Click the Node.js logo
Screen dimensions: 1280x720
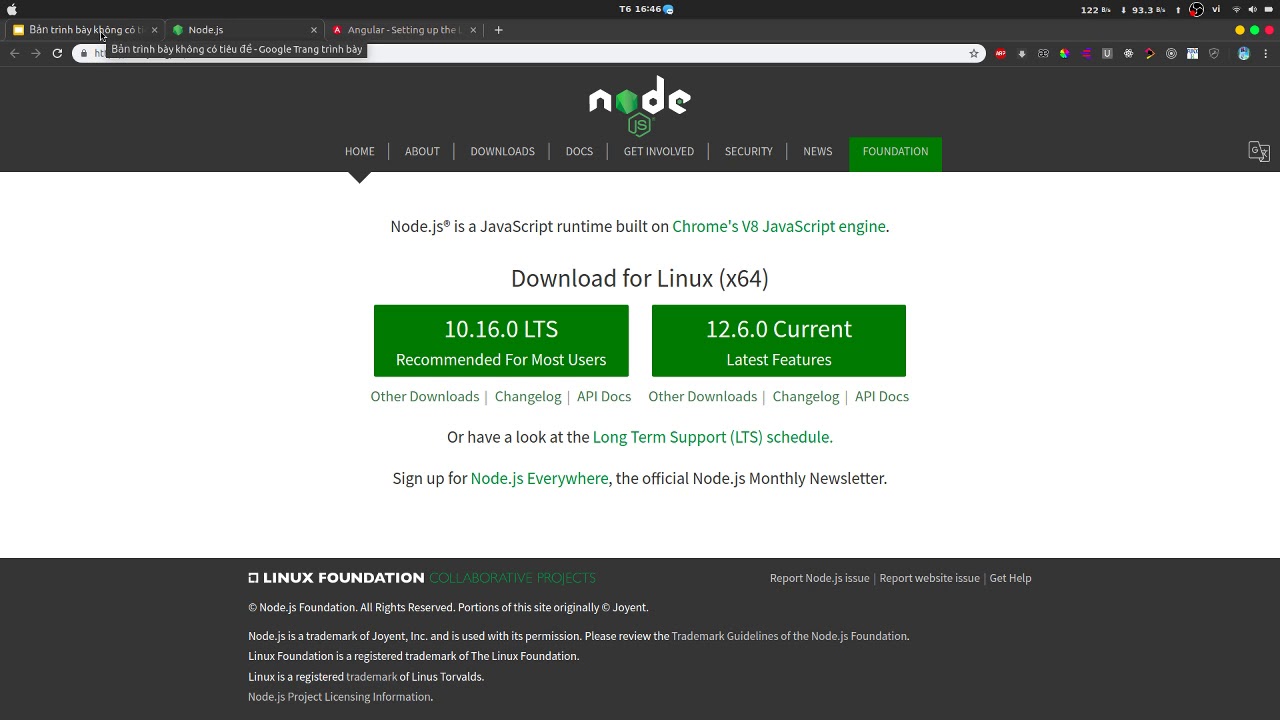point(640,105)
